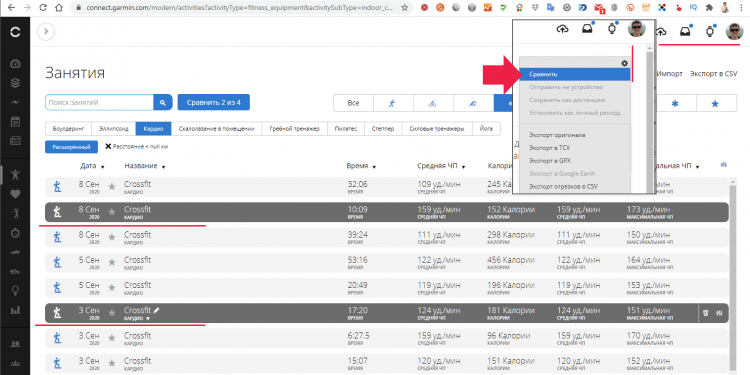Select the Силовые тренажеры subtype tab
The image size is (750, 375).
click(x=437, y=129)
